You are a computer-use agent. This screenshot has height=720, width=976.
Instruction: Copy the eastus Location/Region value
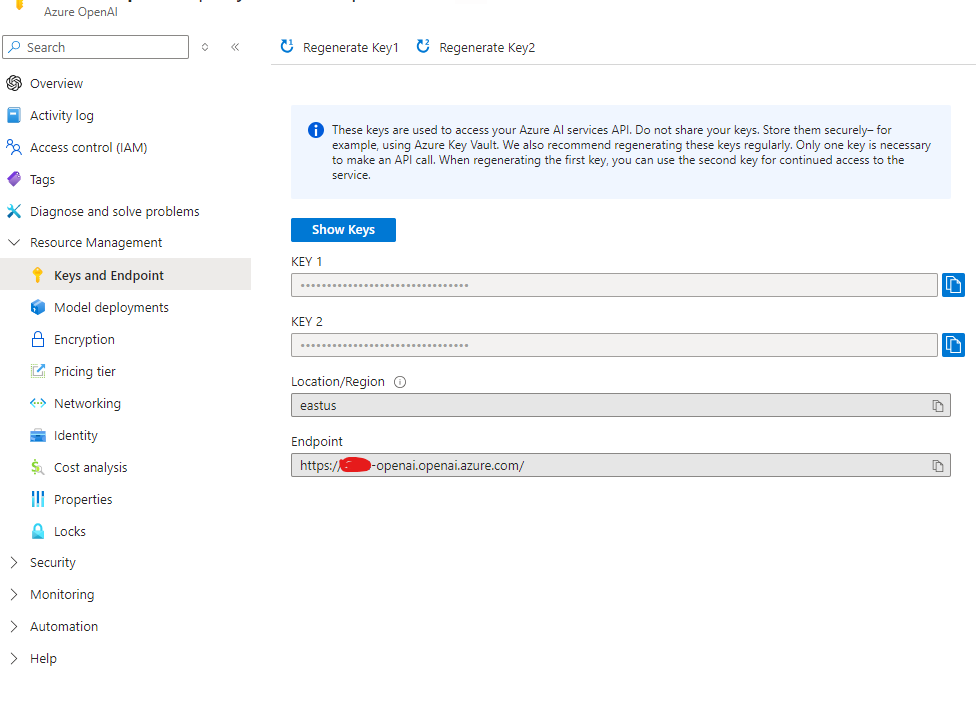[x=937, y=406]
